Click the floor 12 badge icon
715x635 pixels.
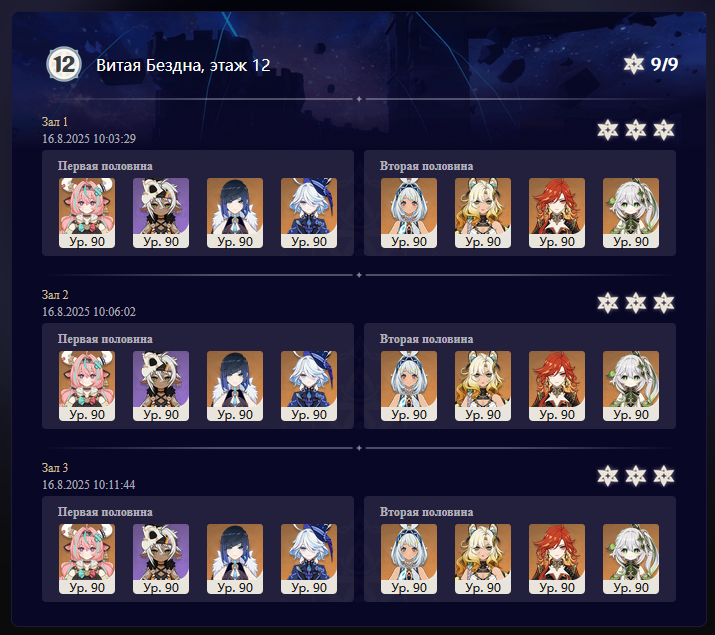tap(64, 65)
